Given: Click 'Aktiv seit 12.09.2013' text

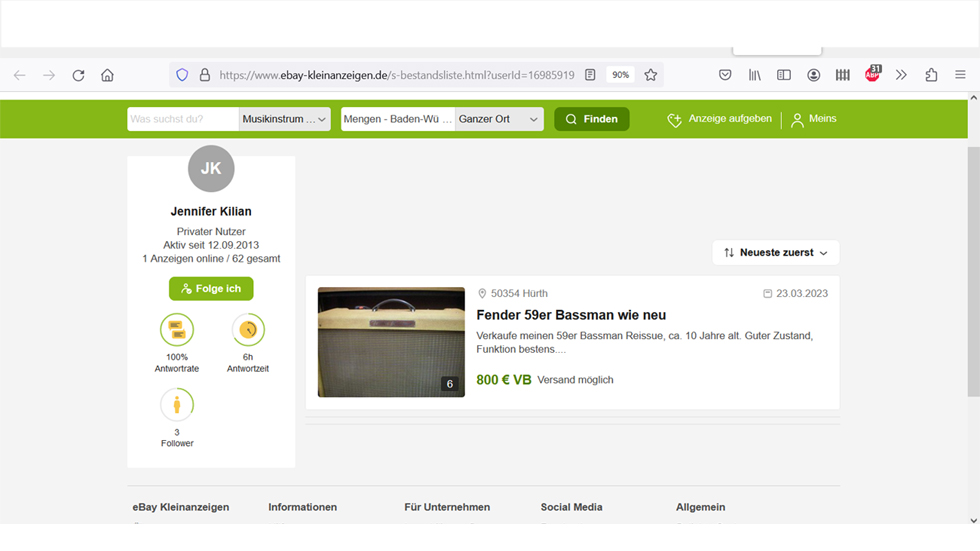Looking at the screenshot, I should coord(211,245).
